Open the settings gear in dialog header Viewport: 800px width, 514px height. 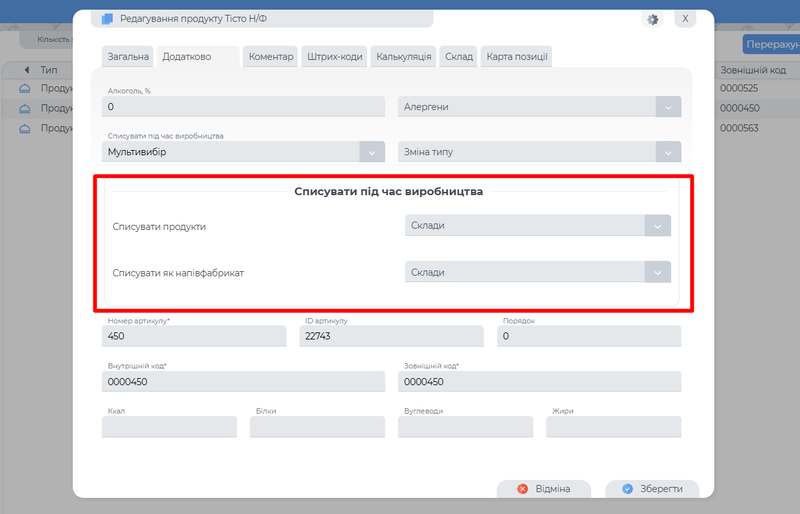pos(653,19)
